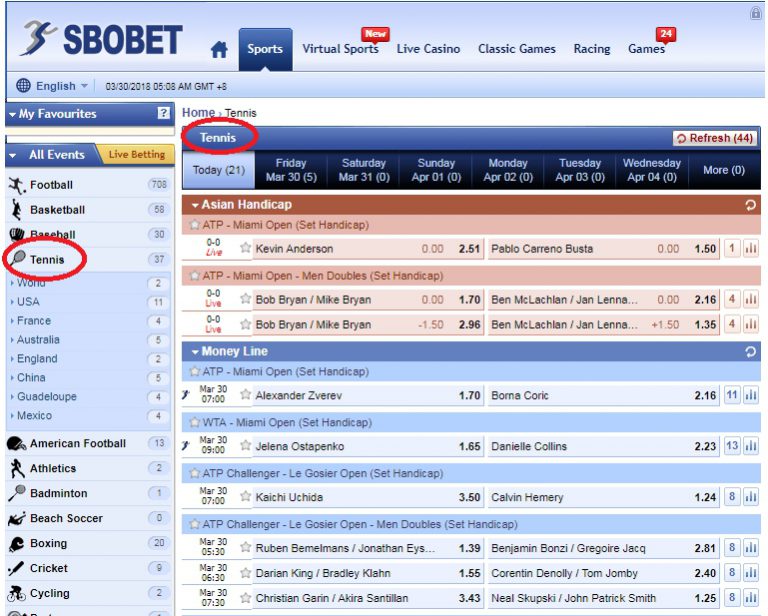
Task: Click live stream icon beside Ostapenko match
Action: [186, 445]
